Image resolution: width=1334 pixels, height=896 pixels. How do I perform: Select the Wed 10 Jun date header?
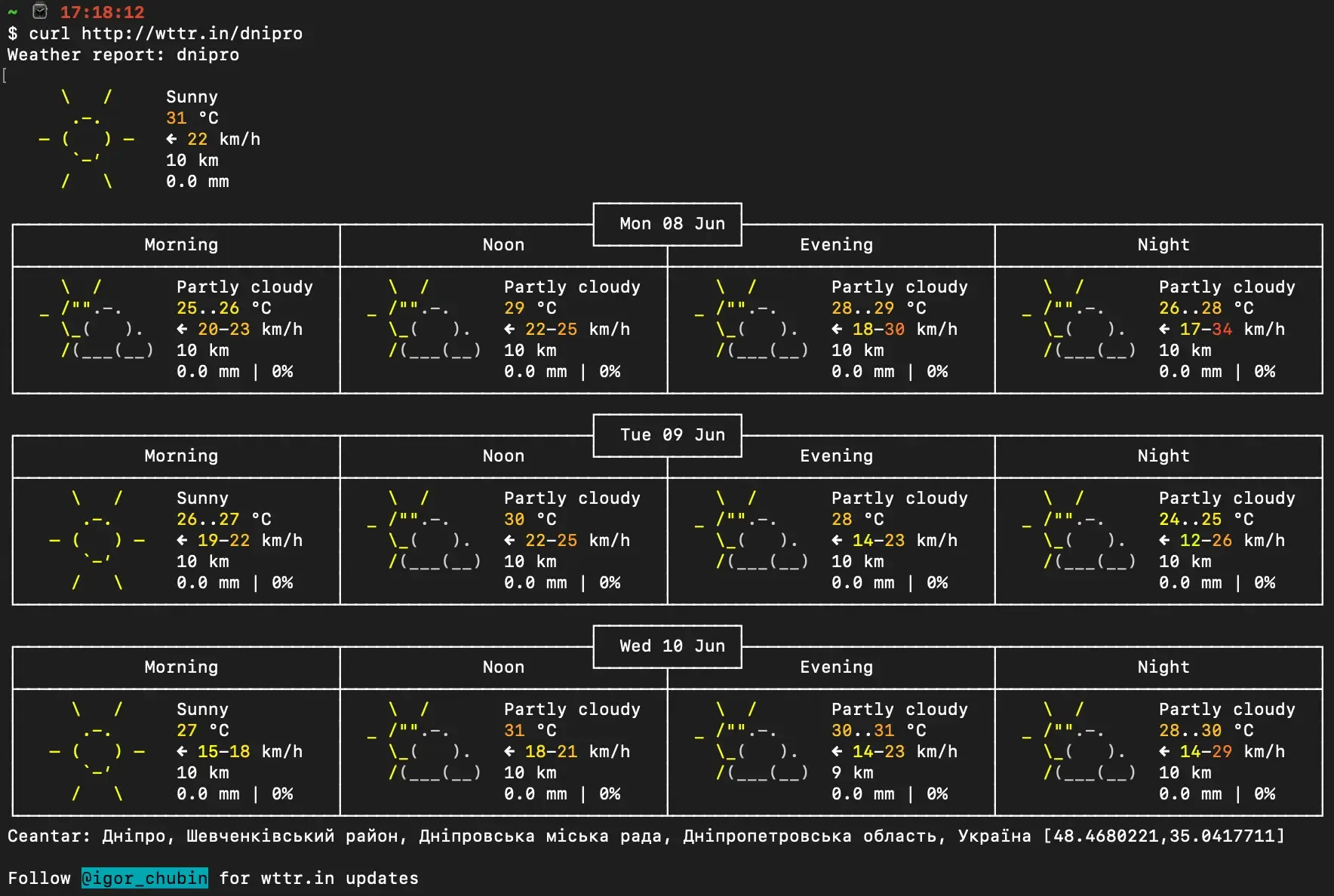click(x=672, y=646)
